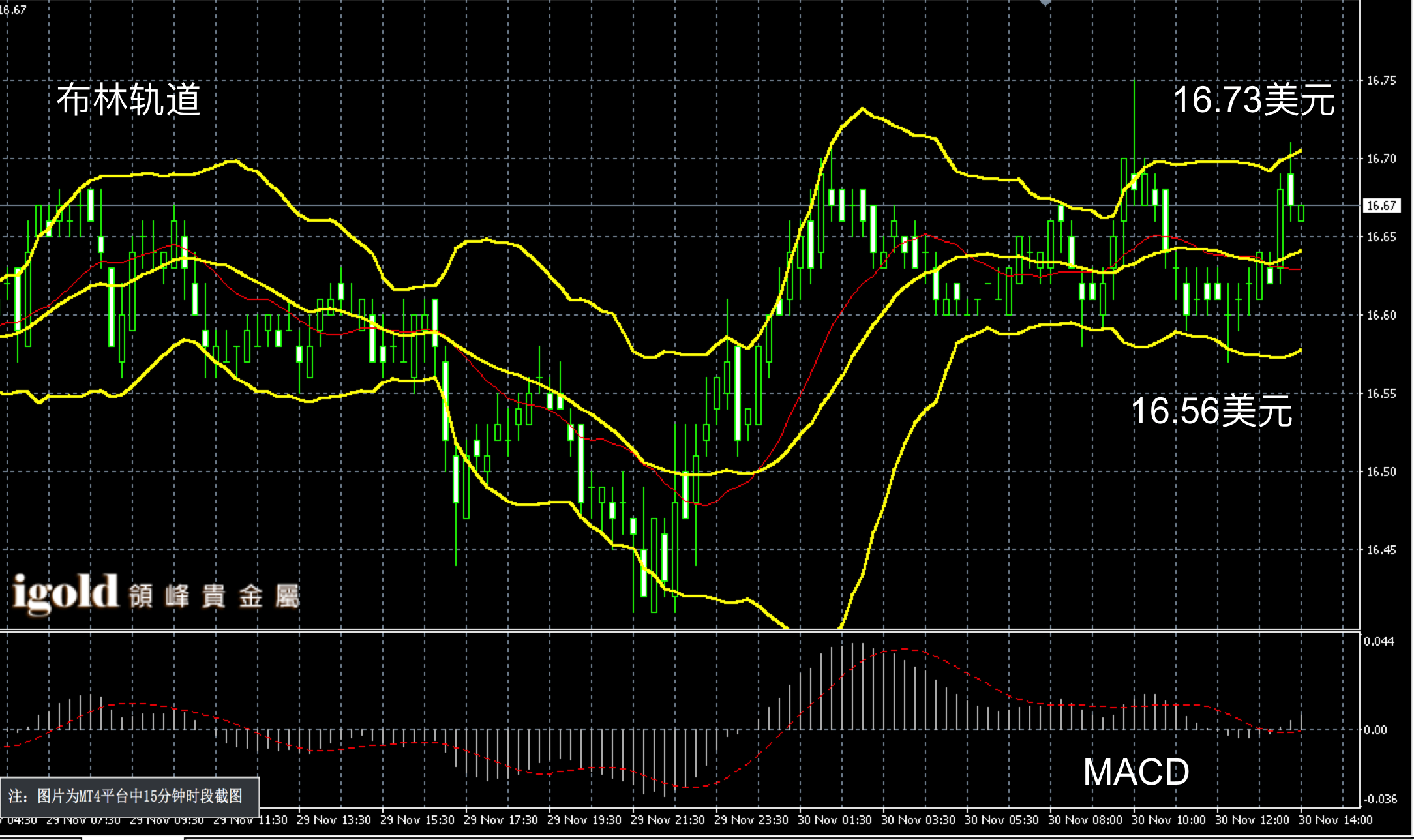Viewport: 1414px width, 840px height.
Task: Click the 16.50 price scale label
Action: (1381, 472)
